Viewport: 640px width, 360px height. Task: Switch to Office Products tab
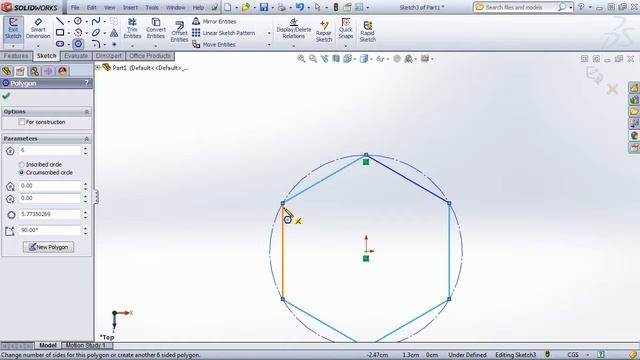click(150, 56)
